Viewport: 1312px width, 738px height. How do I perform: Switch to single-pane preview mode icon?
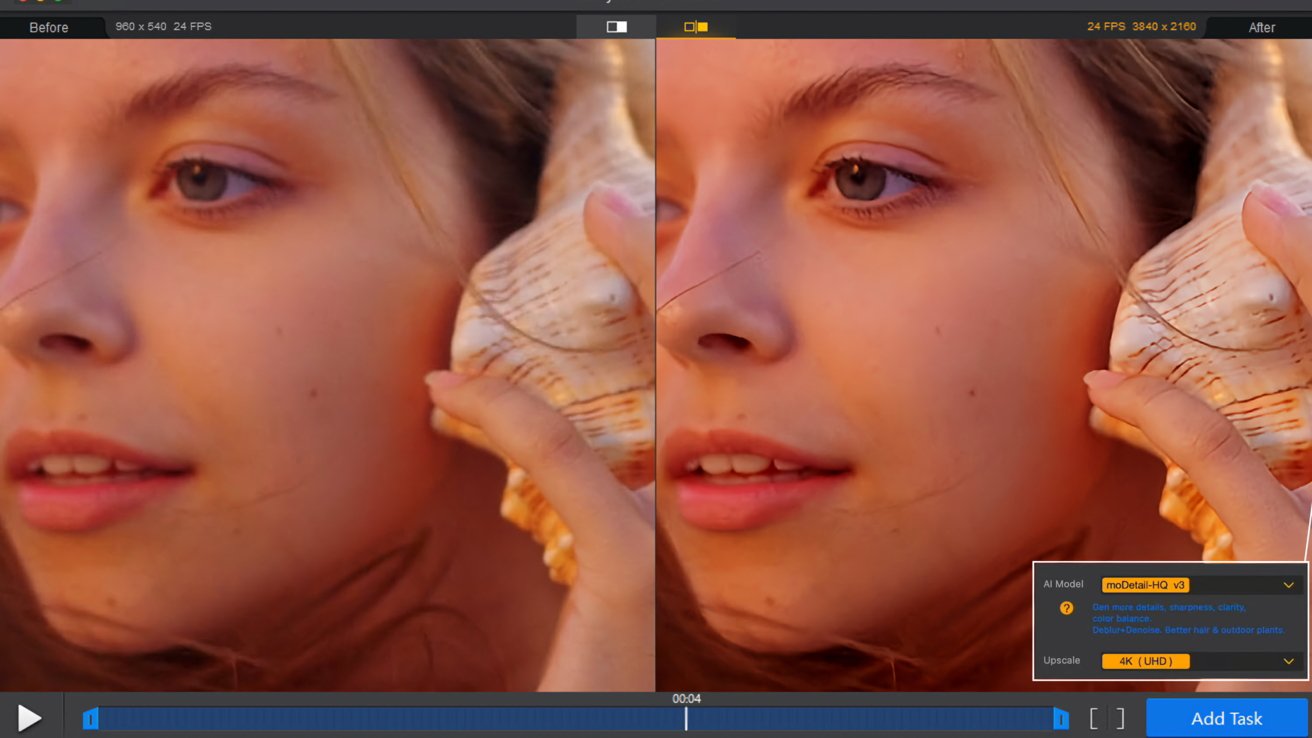point(616,27)
